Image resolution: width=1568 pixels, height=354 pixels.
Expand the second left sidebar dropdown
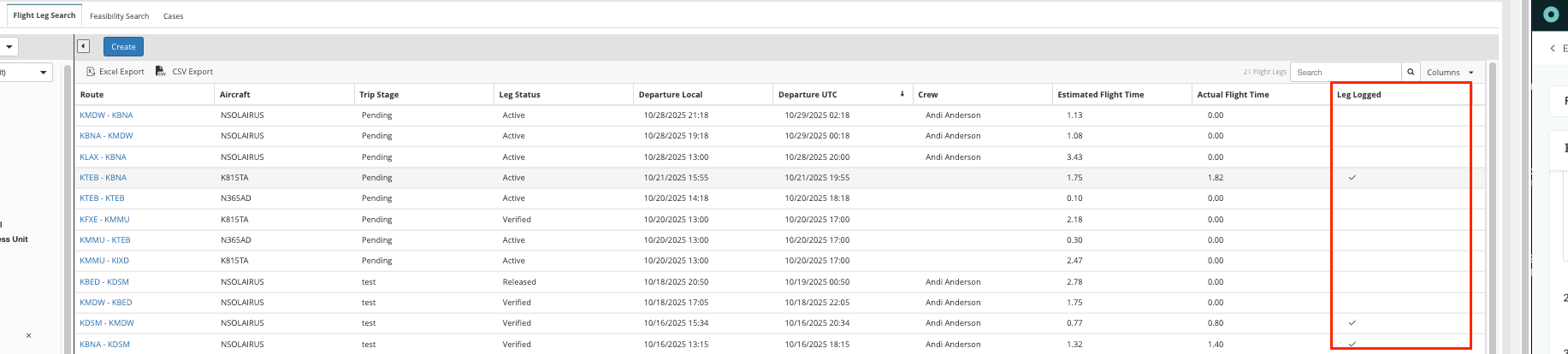[x=43, y=73]
